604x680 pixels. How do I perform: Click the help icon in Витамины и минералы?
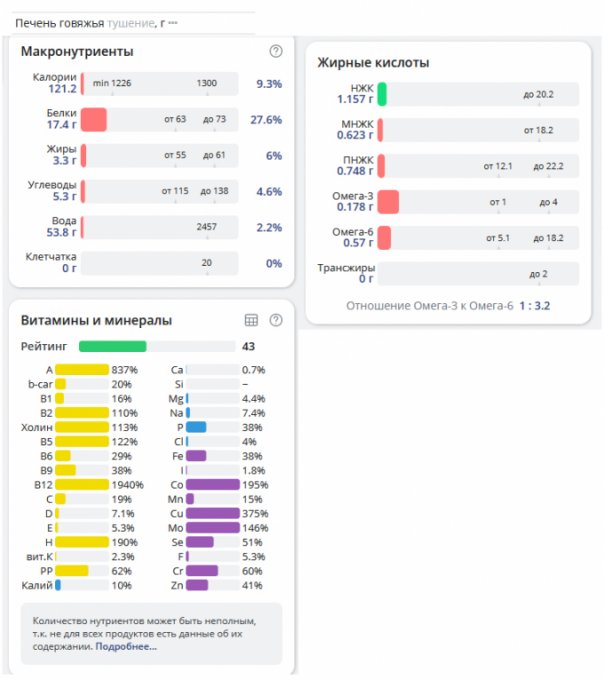pos(276,320)
